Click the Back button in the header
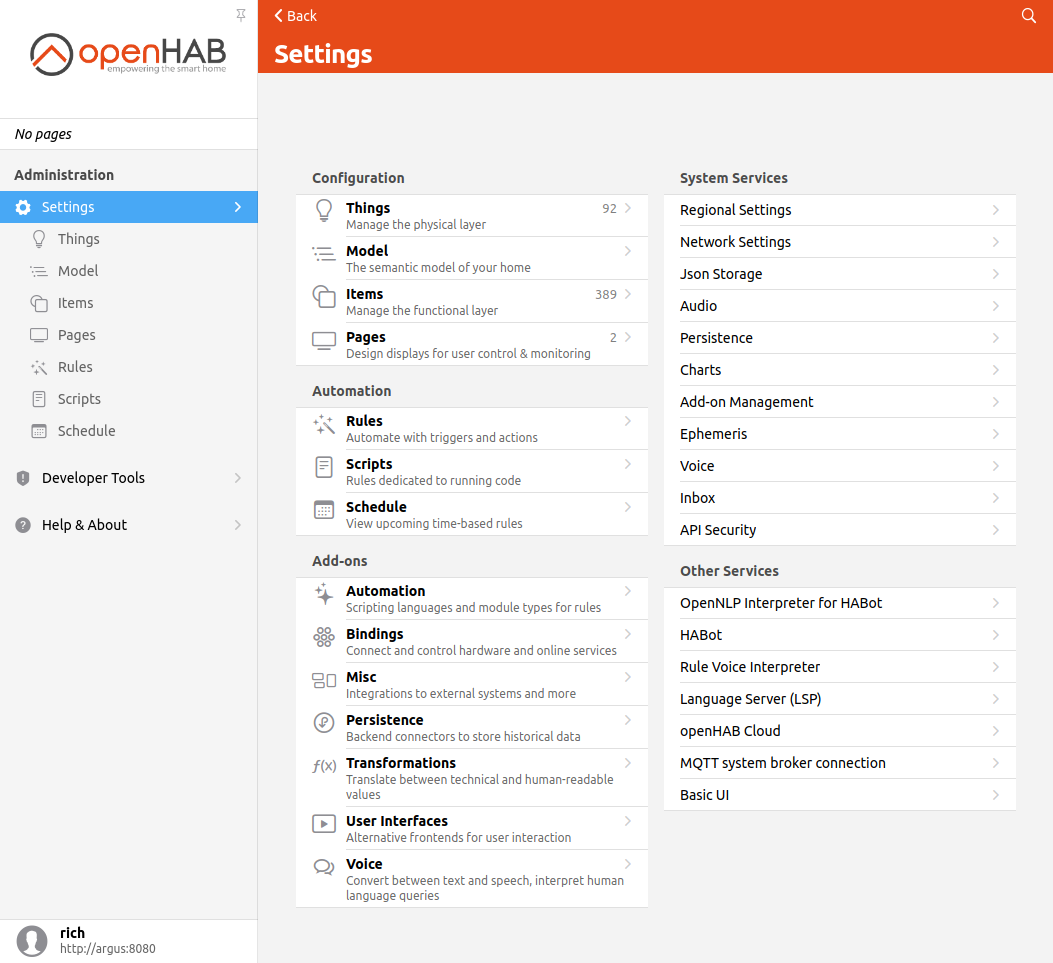Screen dimensions: 1053x963 (x=294, y=16)
